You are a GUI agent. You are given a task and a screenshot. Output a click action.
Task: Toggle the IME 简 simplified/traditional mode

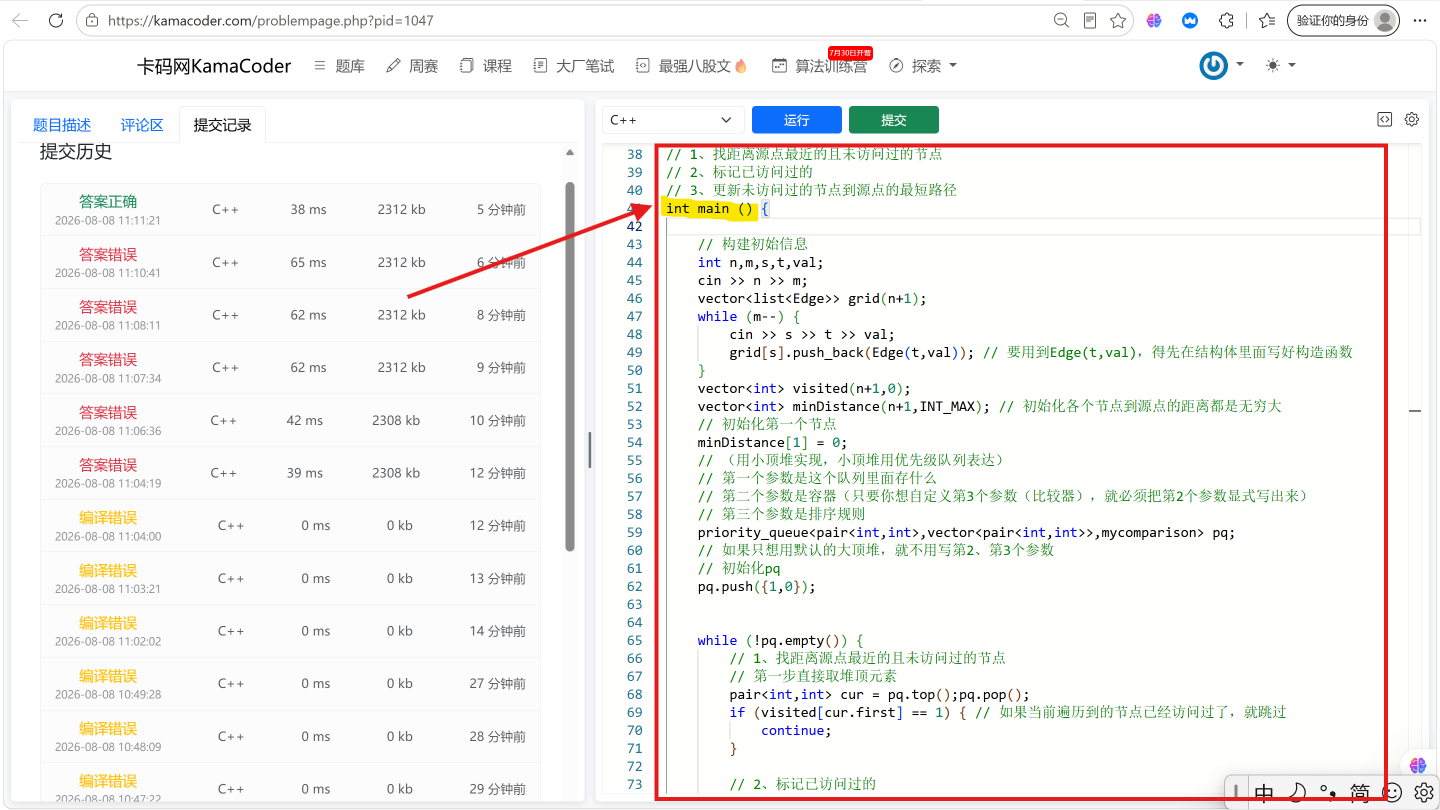[x=1360, y=793]
